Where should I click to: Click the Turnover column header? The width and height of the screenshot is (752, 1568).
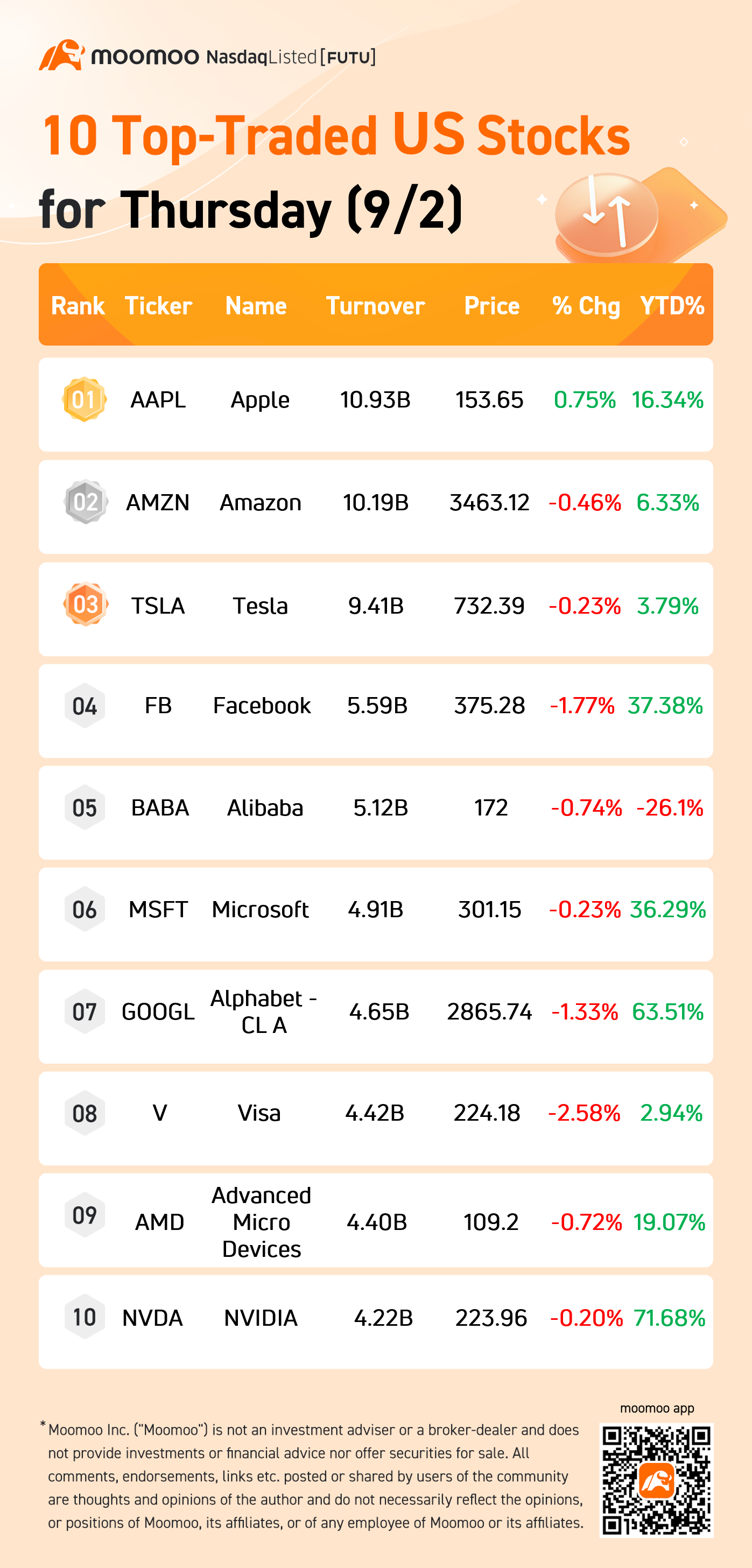pyautogui.click(x=375, y=306)
